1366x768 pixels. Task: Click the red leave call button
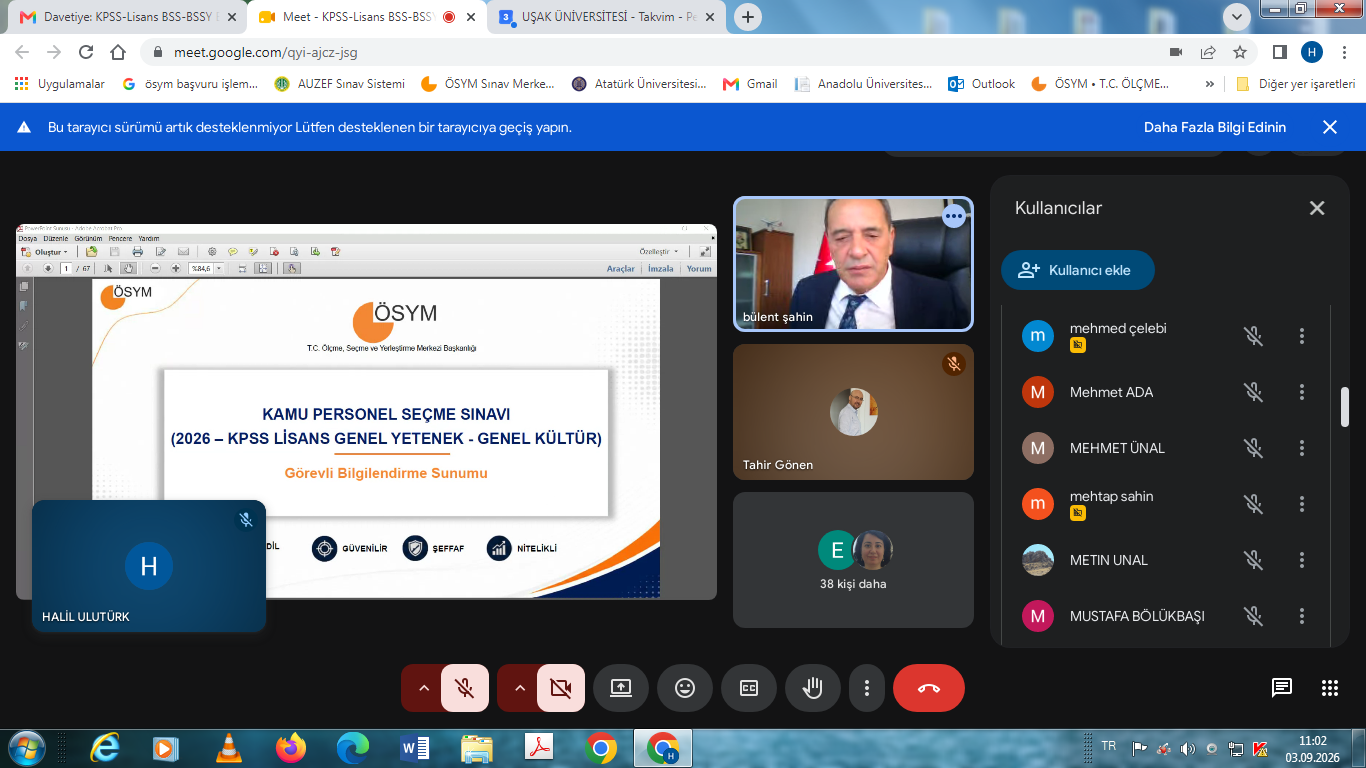929,688
